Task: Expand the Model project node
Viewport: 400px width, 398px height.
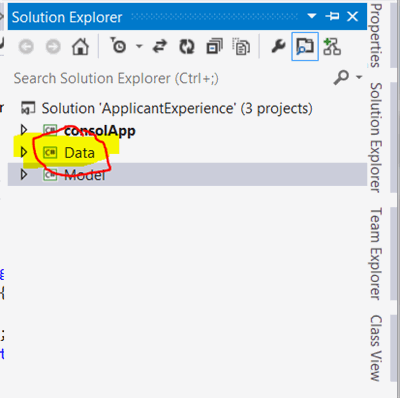Action: (24, 174)
